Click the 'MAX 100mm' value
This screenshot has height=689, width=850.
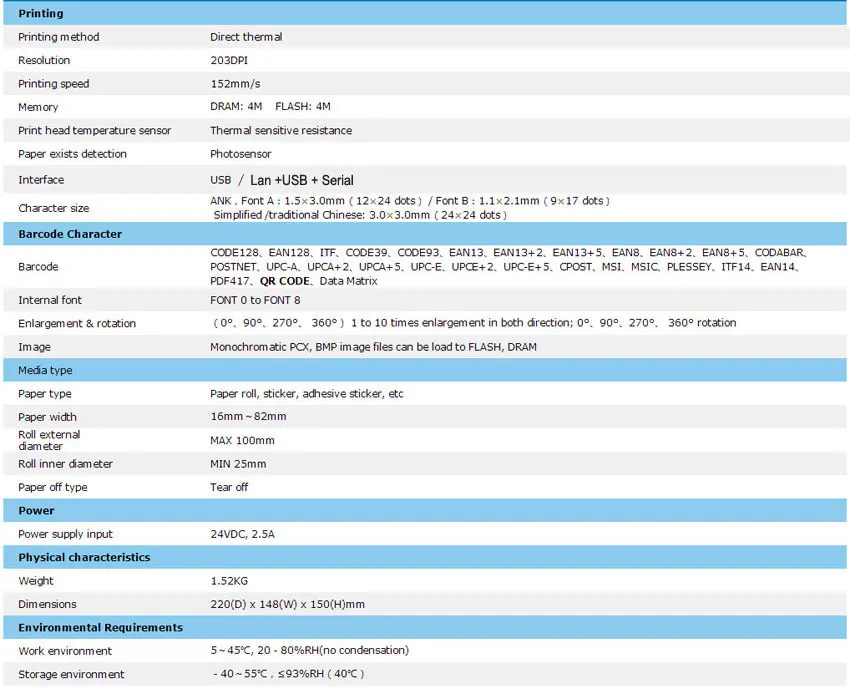[x=242, y=441]
